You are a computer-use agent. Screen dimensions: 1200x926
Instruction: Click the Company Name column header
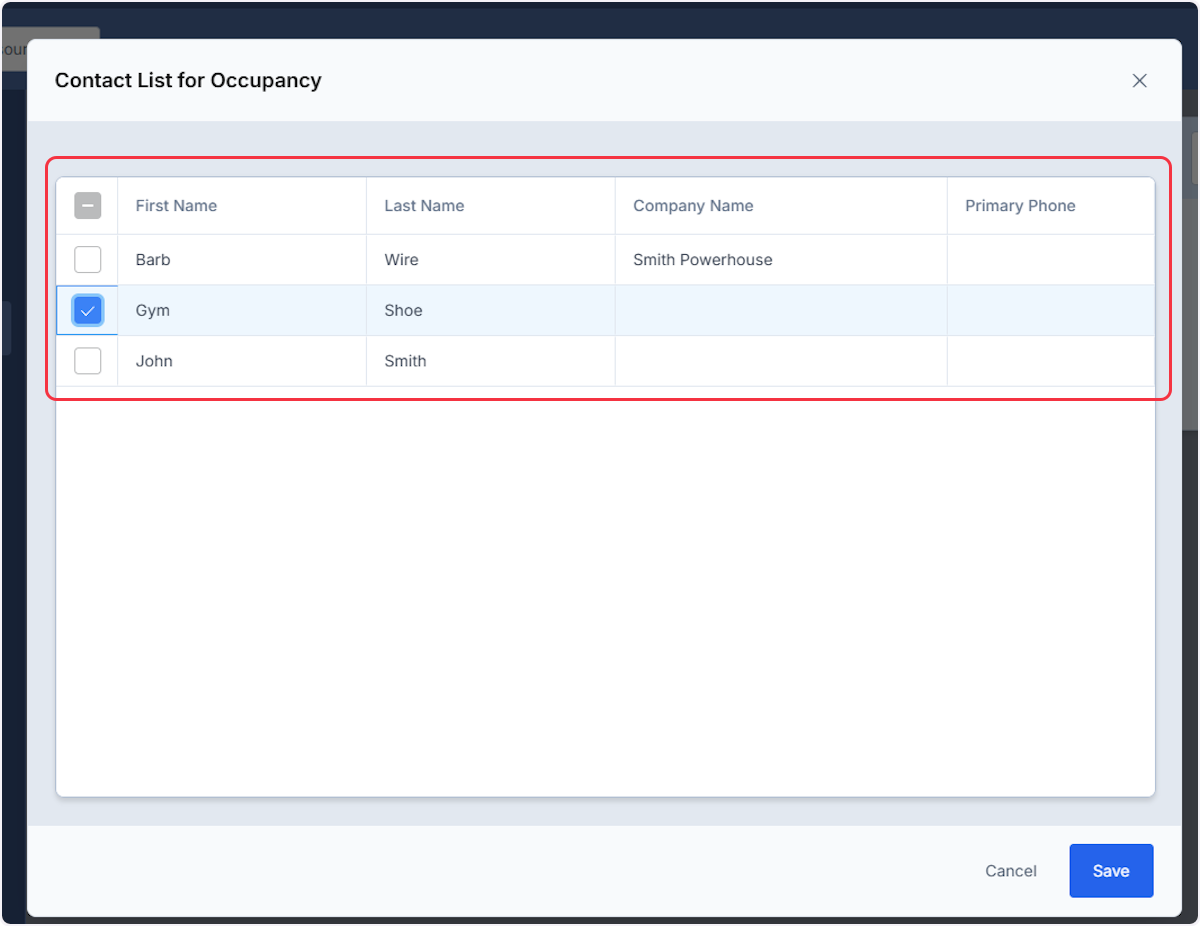tap(781, 206)
